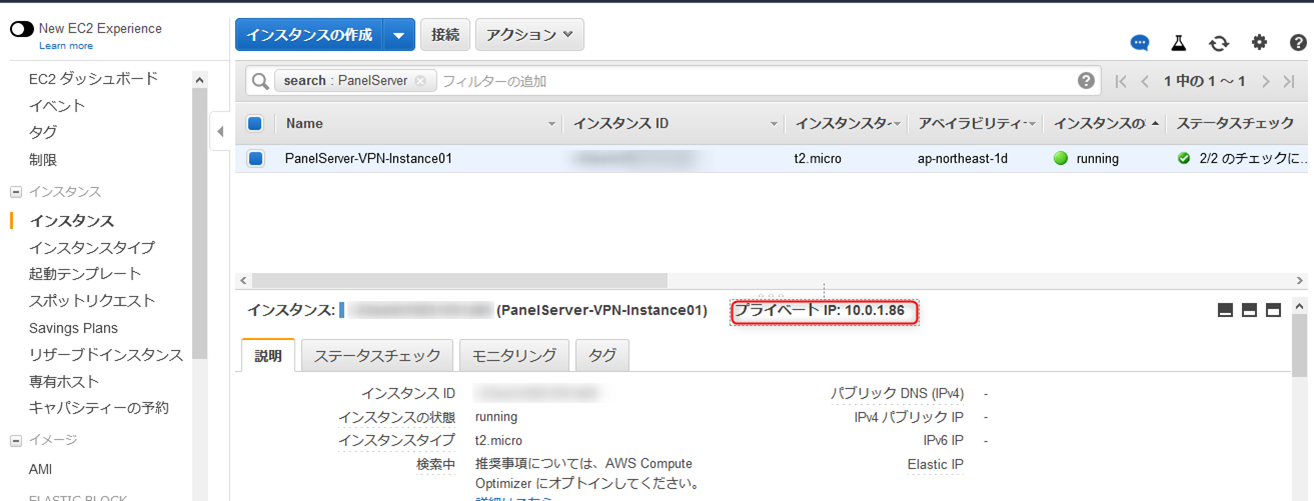Open the インスタンスタイプ column dropdown
The image size is (1314, 501).
click(897, 124)
